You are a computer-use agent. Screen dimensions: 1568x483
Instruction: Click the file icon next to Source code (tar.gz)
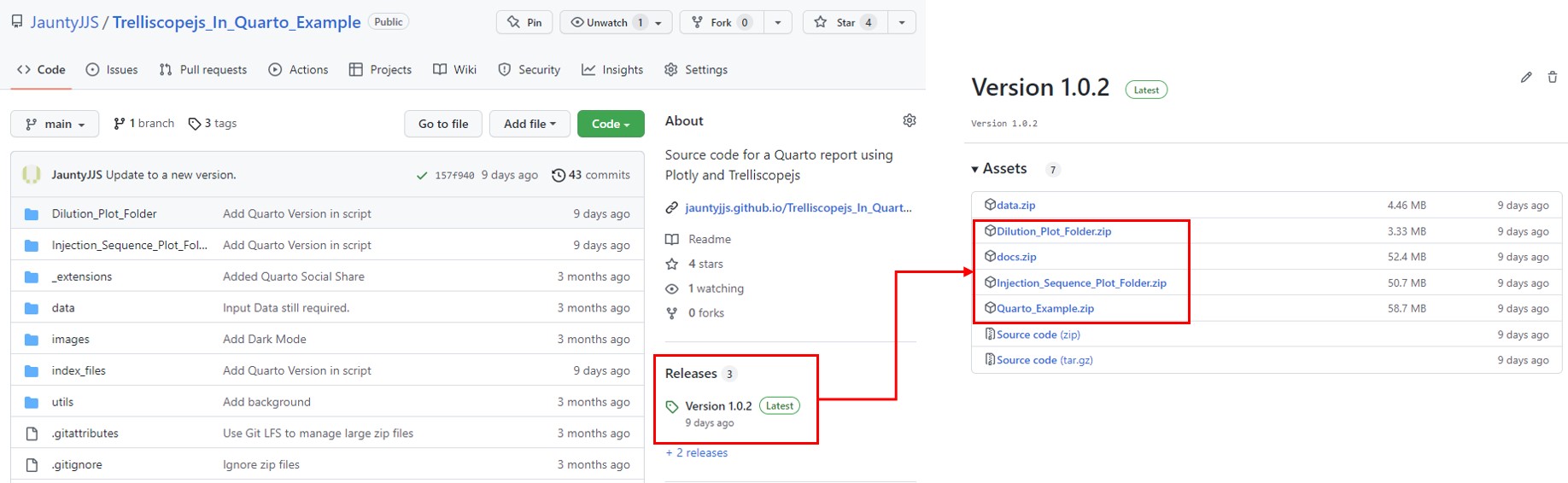(x=990, y=360)
